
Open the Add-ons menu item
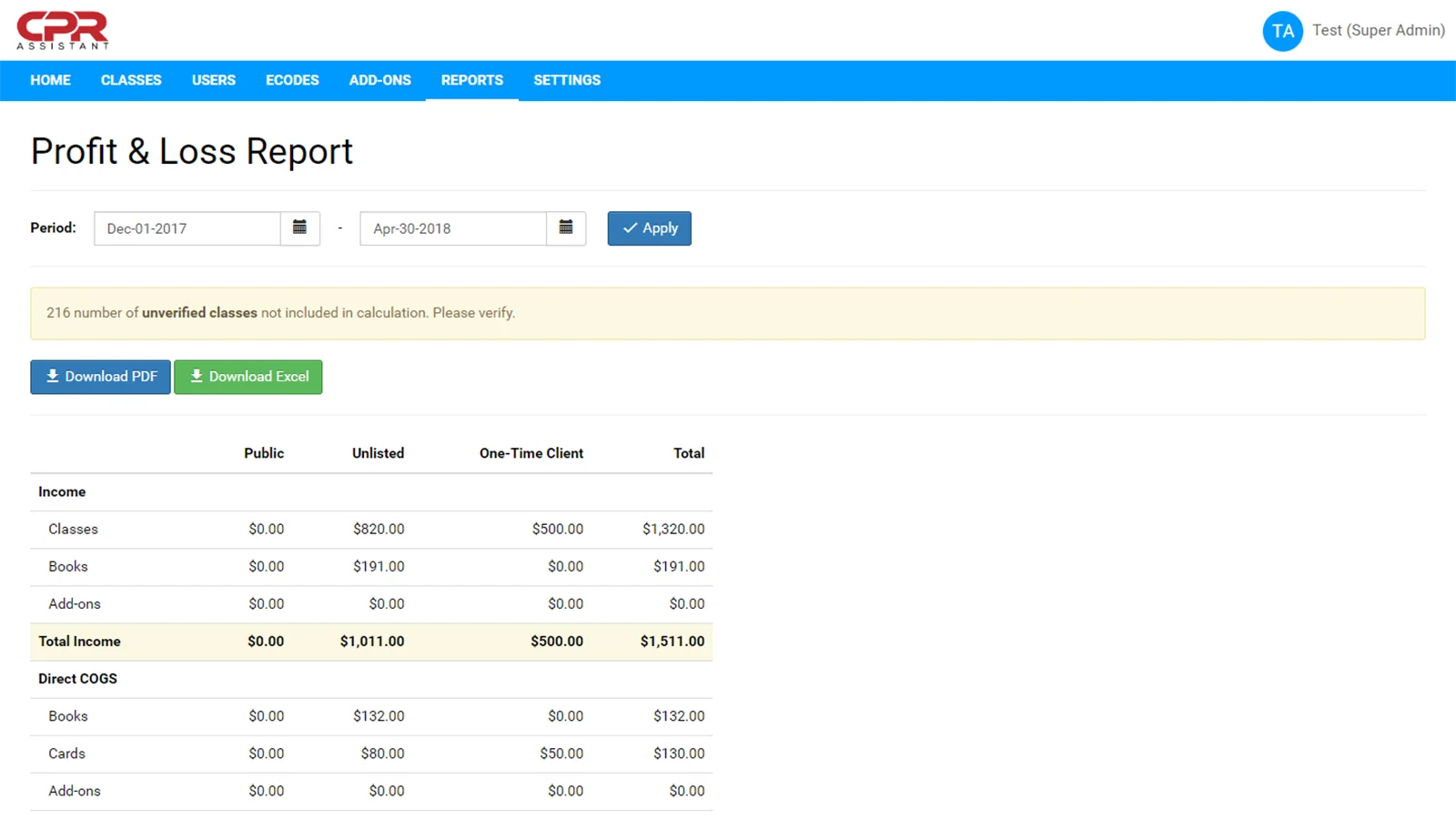click(380, 80)
